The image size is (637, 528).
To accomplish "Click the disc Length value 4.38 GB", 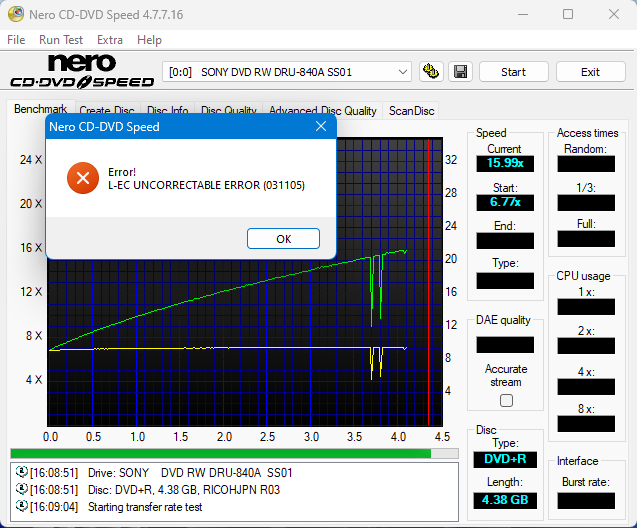I will (505, 500).
